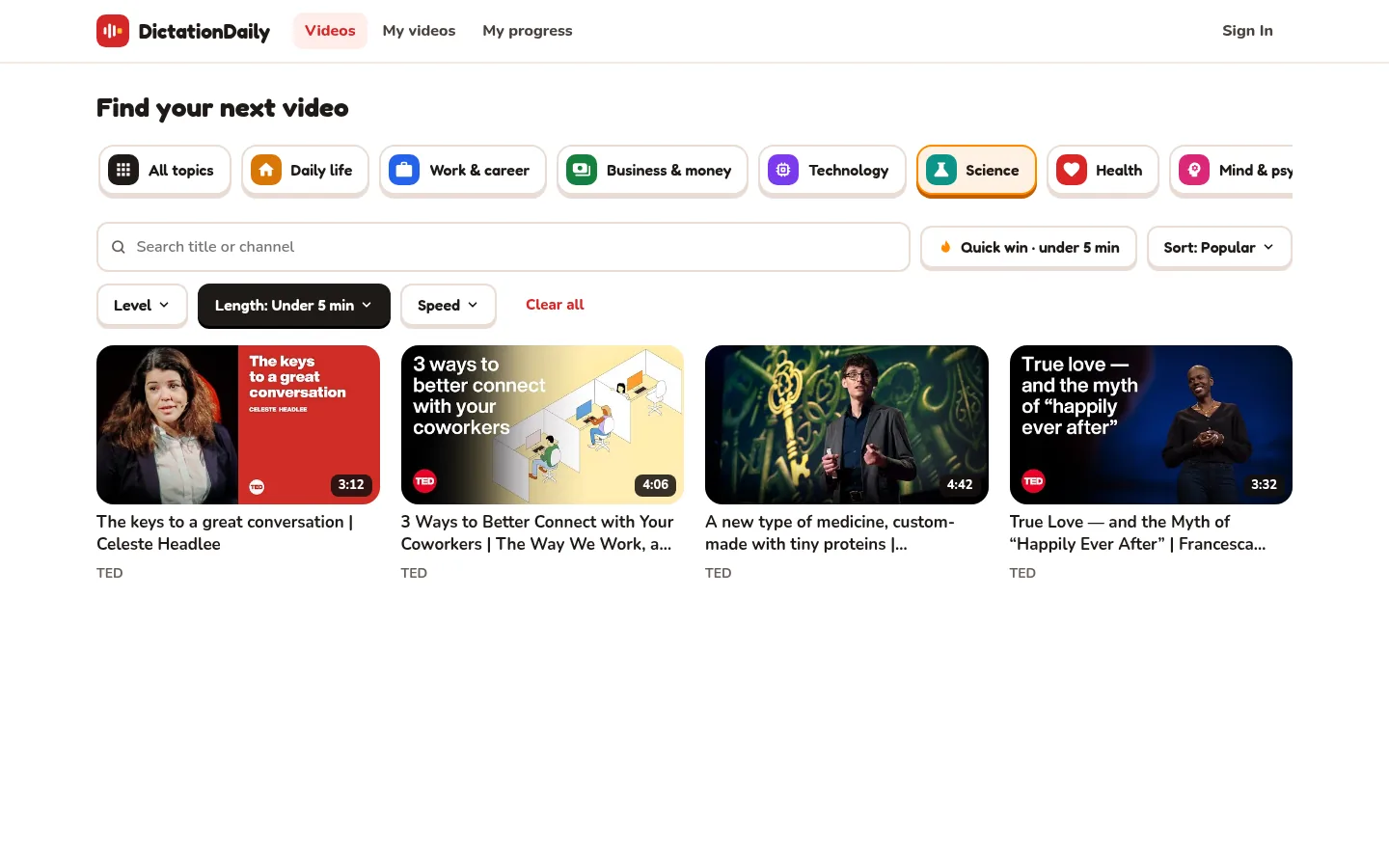Open the Celeste Headlee conversation video thumbnail

(238, 424)
